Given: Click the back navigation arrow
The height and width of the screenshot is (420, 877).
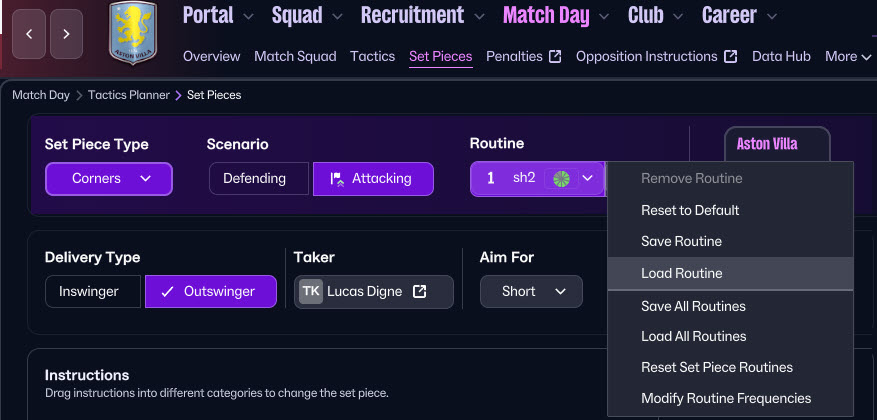Looking at the screenshot, I should pyautogui.click(x=29, y=34).
